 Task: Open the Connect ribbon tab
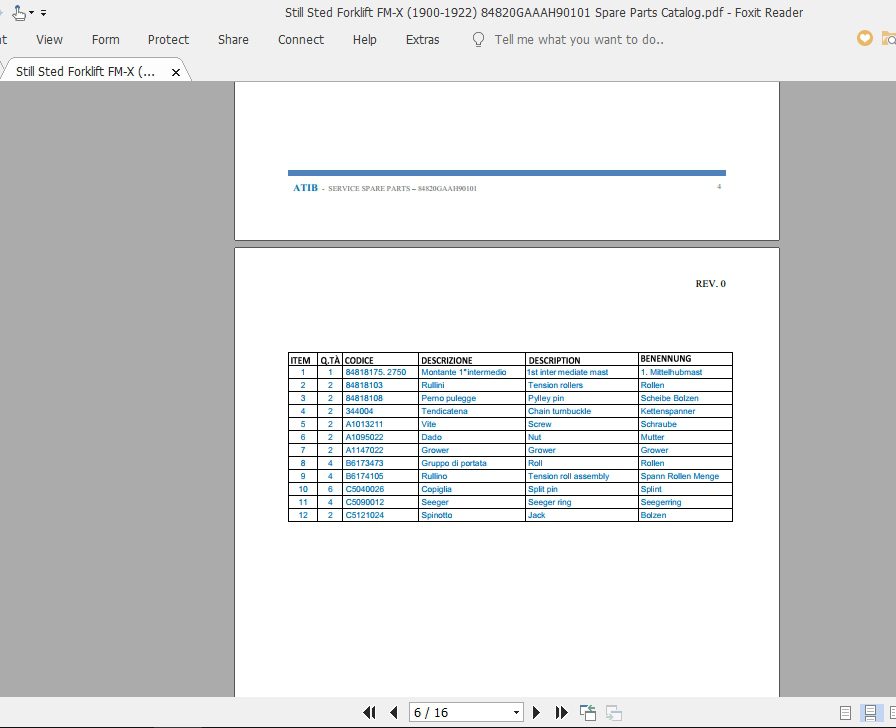pyautogui.click(x=301, y=39)
